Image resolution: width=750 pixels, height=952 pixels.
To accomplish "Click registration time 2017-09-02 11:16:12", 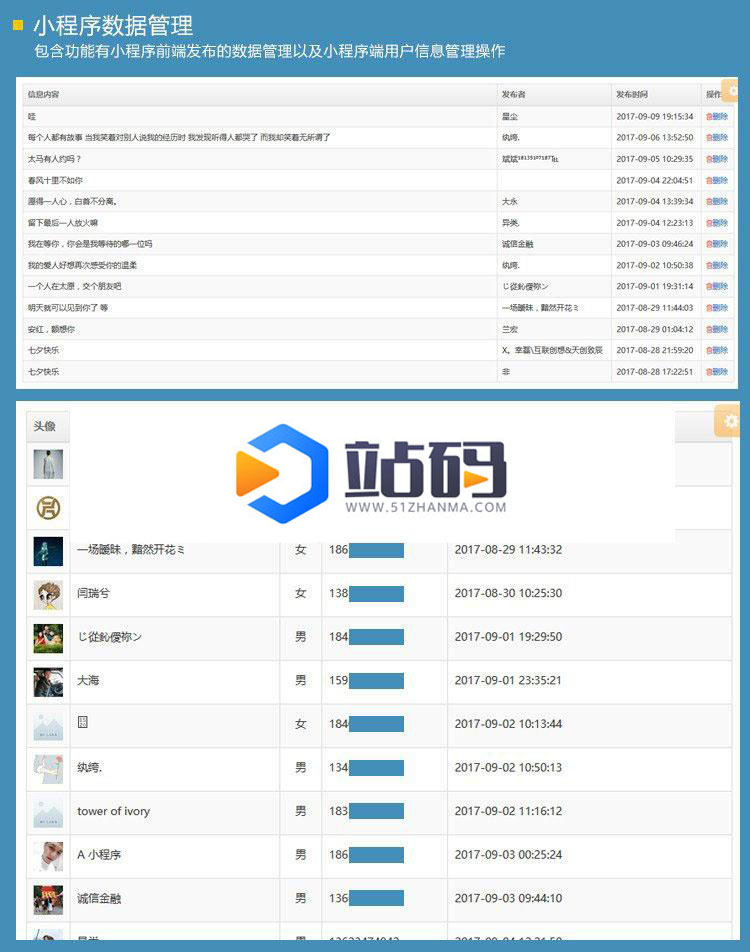I will point(508,811).
